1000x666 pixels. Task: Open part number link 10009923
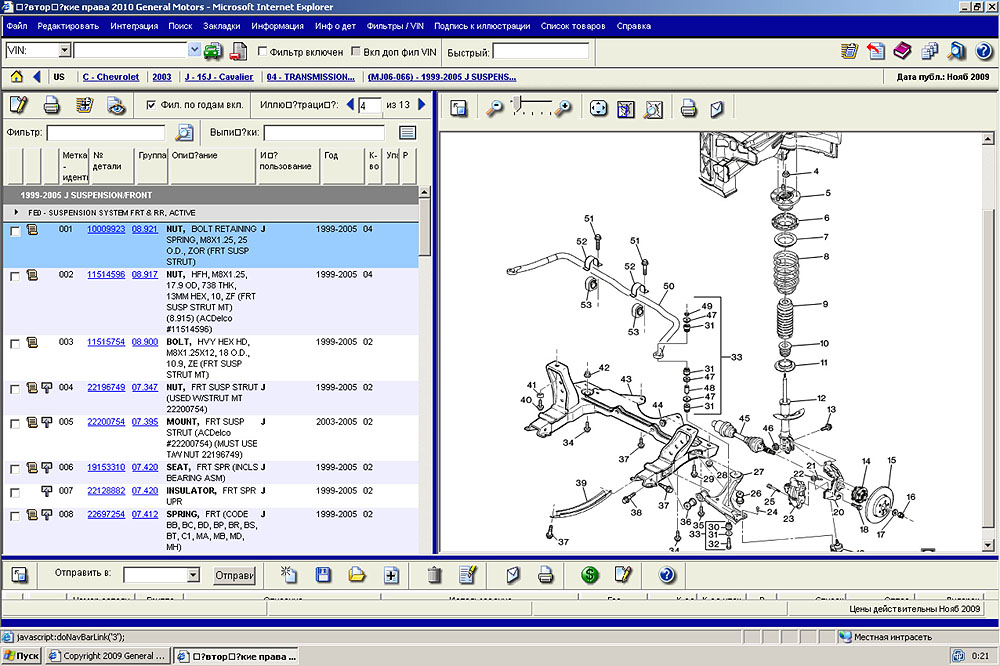pyautogui.click(x=106, y=229)
